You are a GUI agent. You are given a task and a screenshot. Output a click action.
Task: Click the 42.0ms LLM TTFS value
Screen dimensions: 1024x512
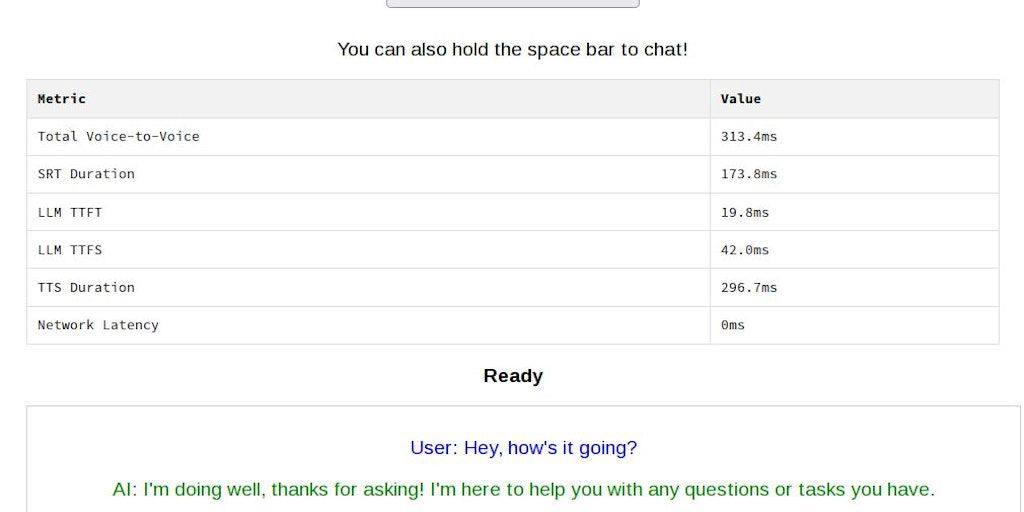click(745, 250)
